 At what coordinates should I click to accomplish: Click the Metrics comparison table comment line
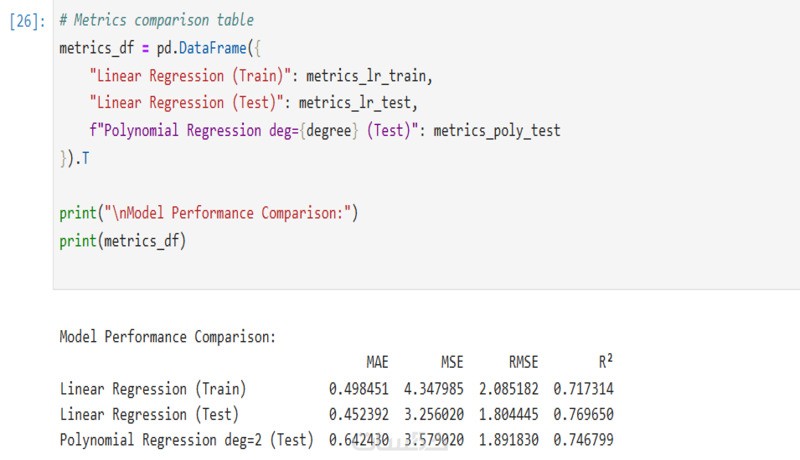point(156,21)
